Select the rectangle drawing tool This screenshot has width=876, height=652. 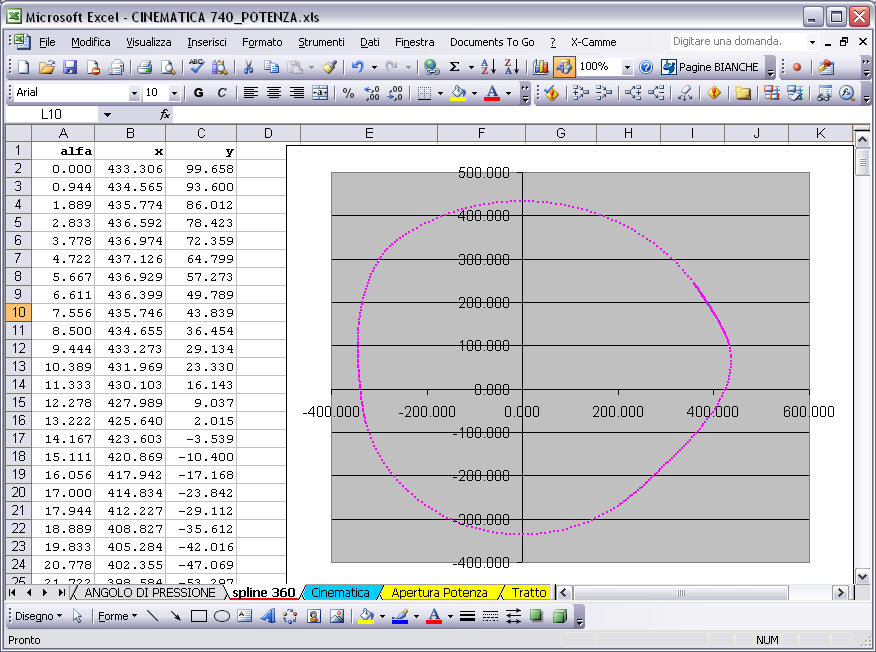point(199,616)
